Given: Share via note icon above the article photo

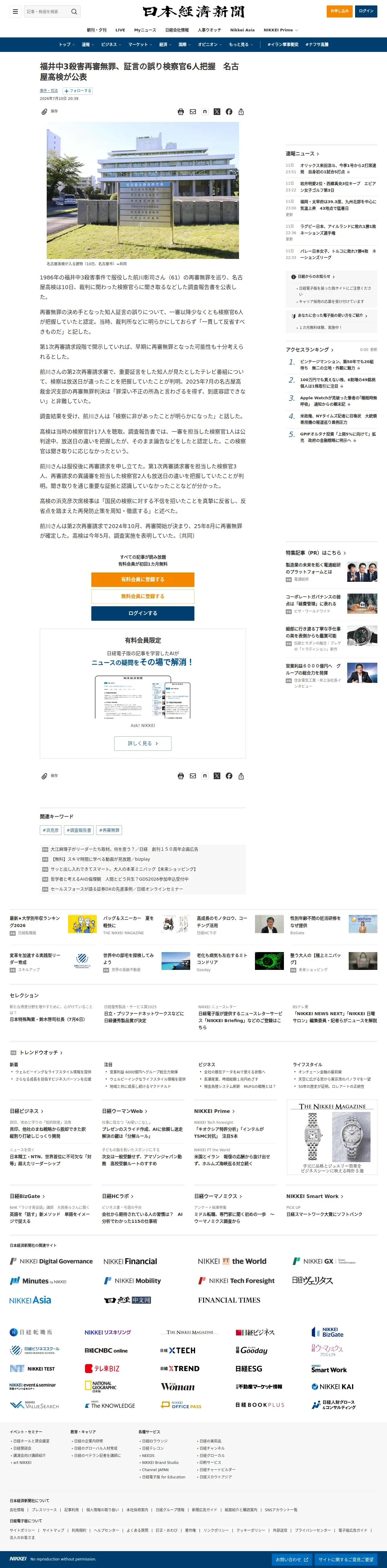Looking at the screenshot, I should (x=205, y=112).
